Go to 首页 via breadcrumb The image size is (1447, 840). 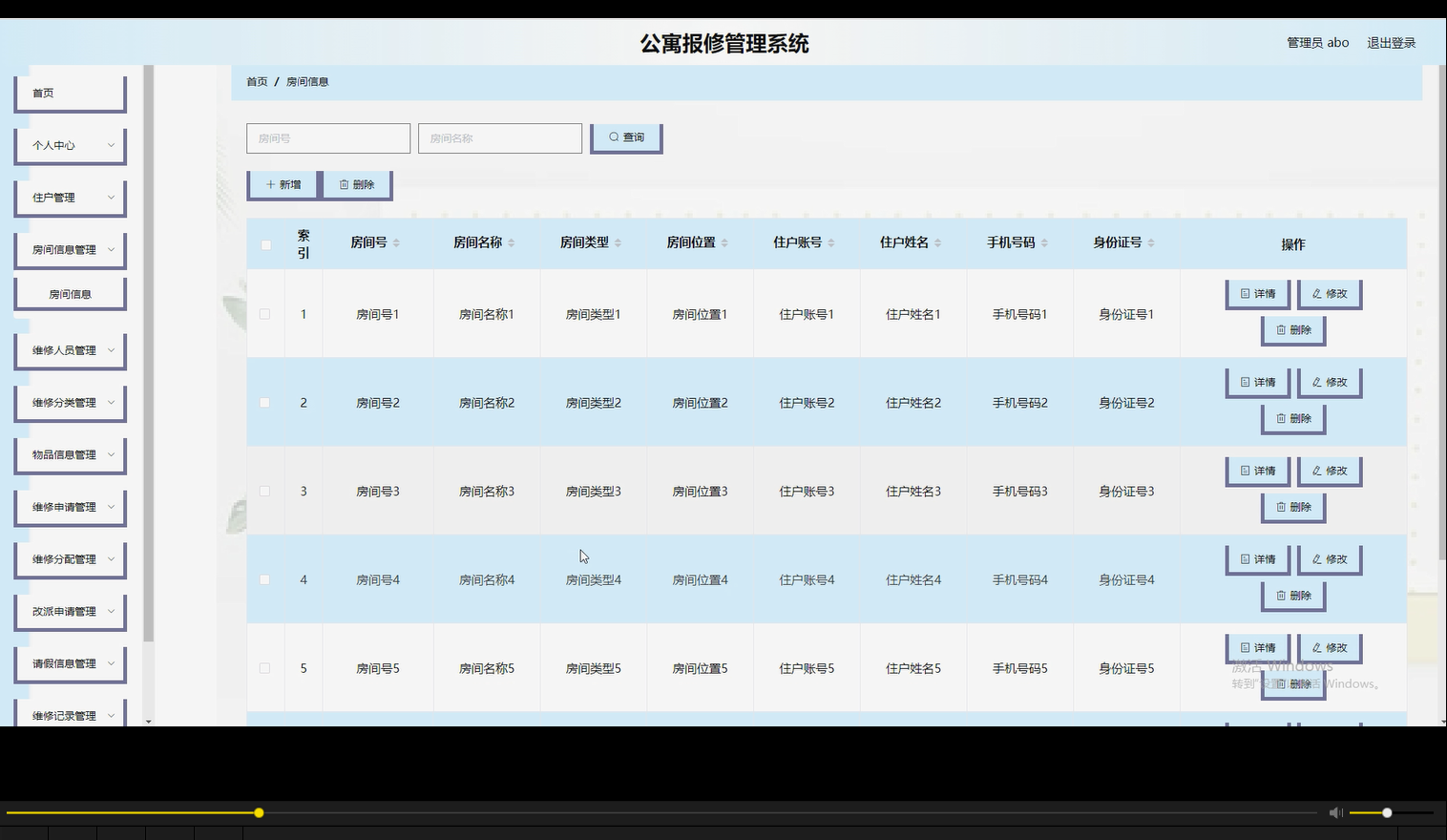[x=257, y=82]
